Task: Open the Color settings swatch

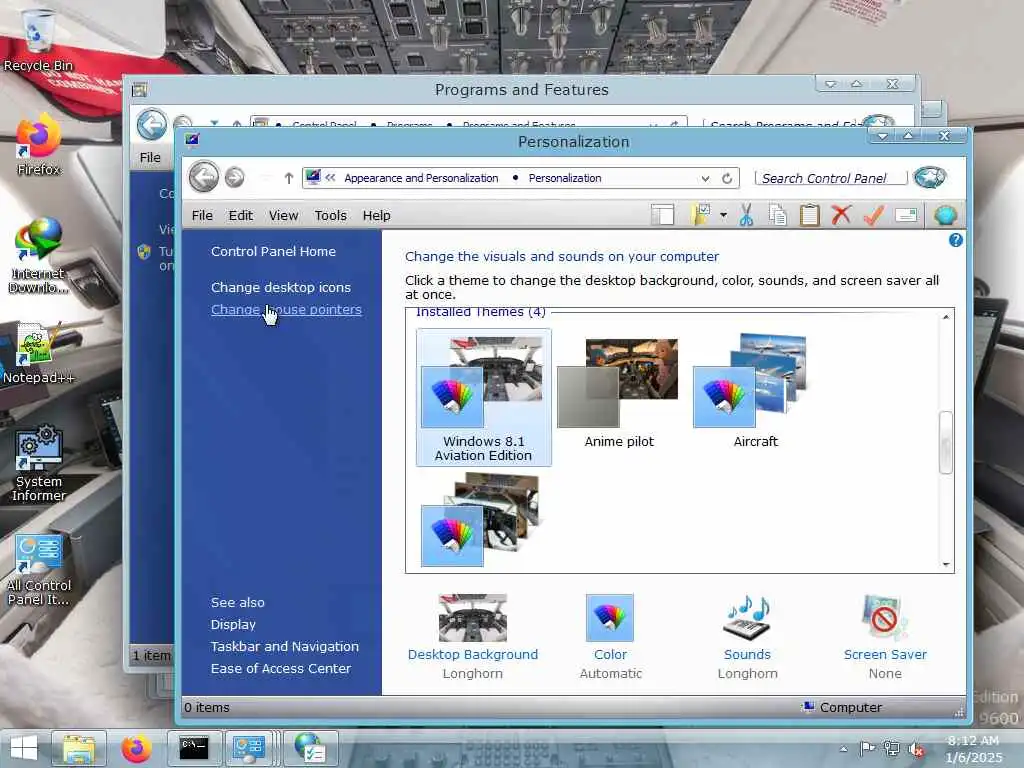Action: [610, 637]
